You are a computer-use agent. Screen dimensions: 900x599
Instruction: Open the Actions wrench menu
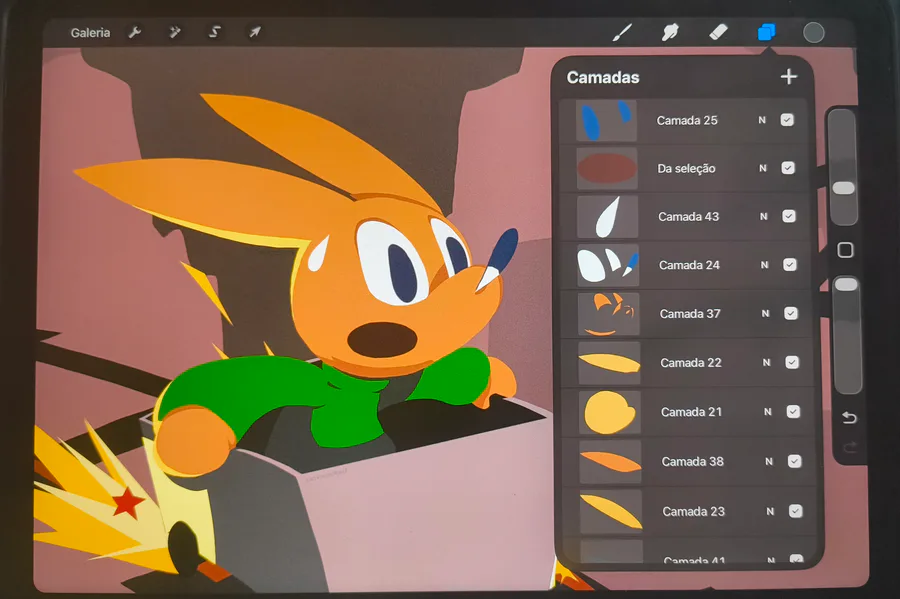tap(135, 32)
